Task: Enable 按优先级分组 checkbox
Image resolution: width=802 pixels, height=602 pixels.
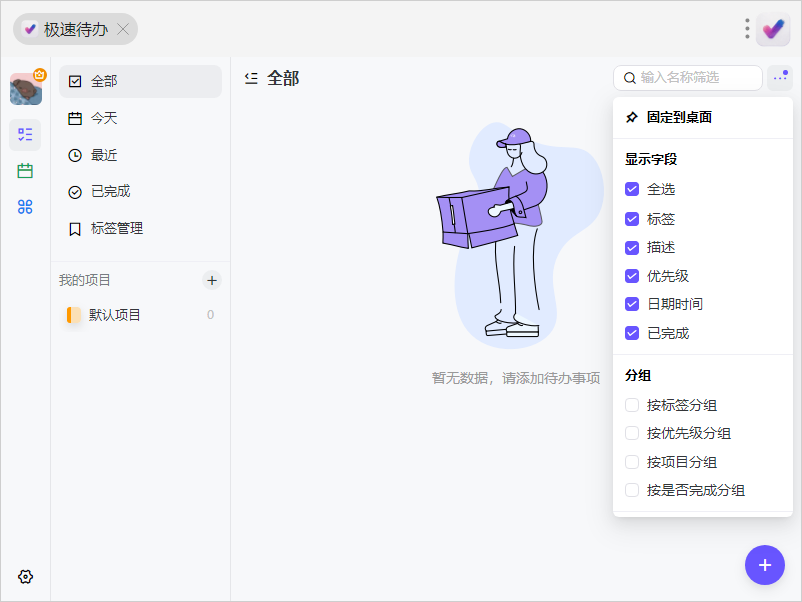Action: 632,433
